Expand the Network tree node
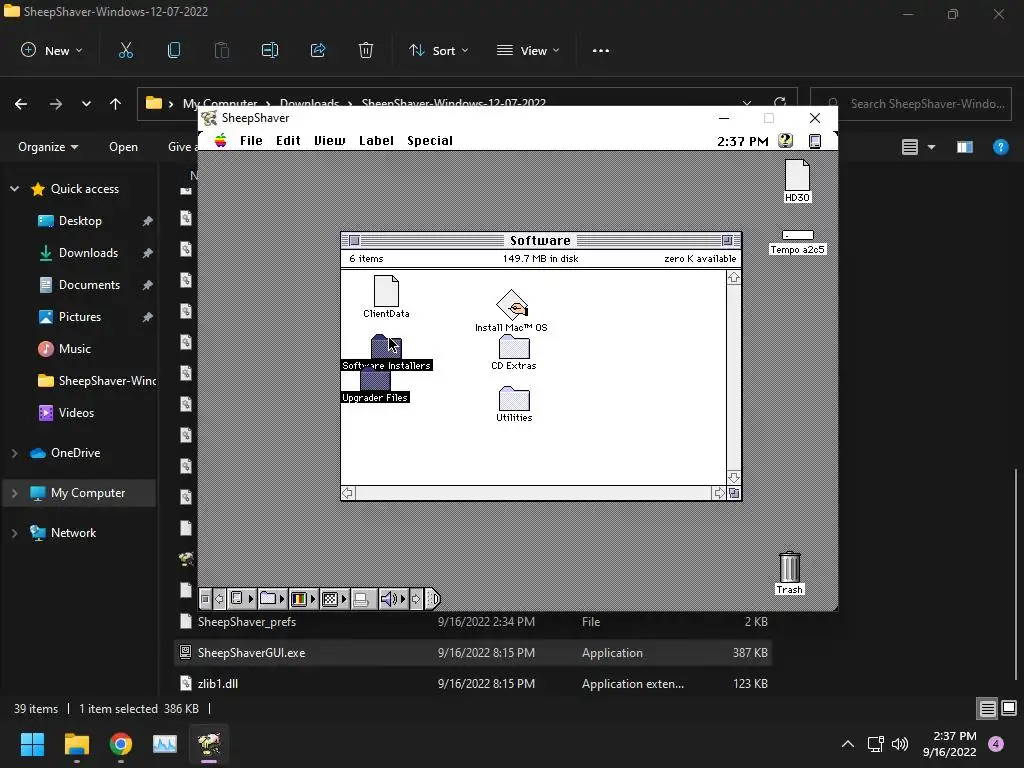Screen dimensions: 1024x768 [x=14, y=533]
